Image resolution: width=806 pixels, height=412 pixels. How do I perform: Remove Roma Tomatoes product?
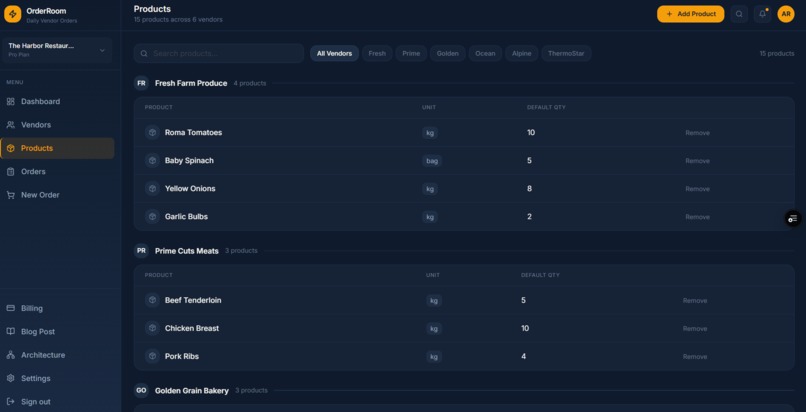click(x=697, y=133)
